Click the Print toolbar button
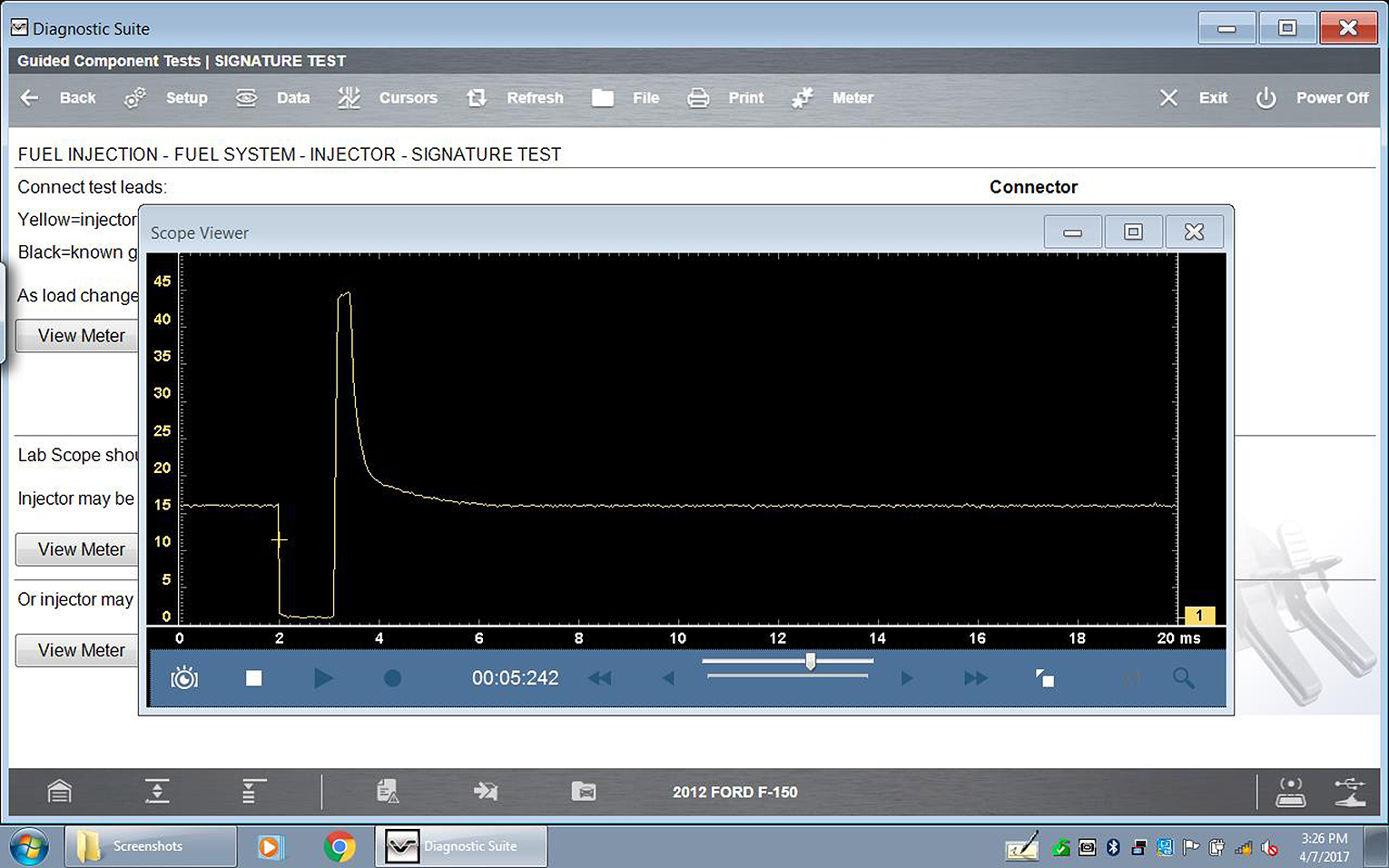The height and width of the screenshot is (868, 1389). click(x=726, y=98)
